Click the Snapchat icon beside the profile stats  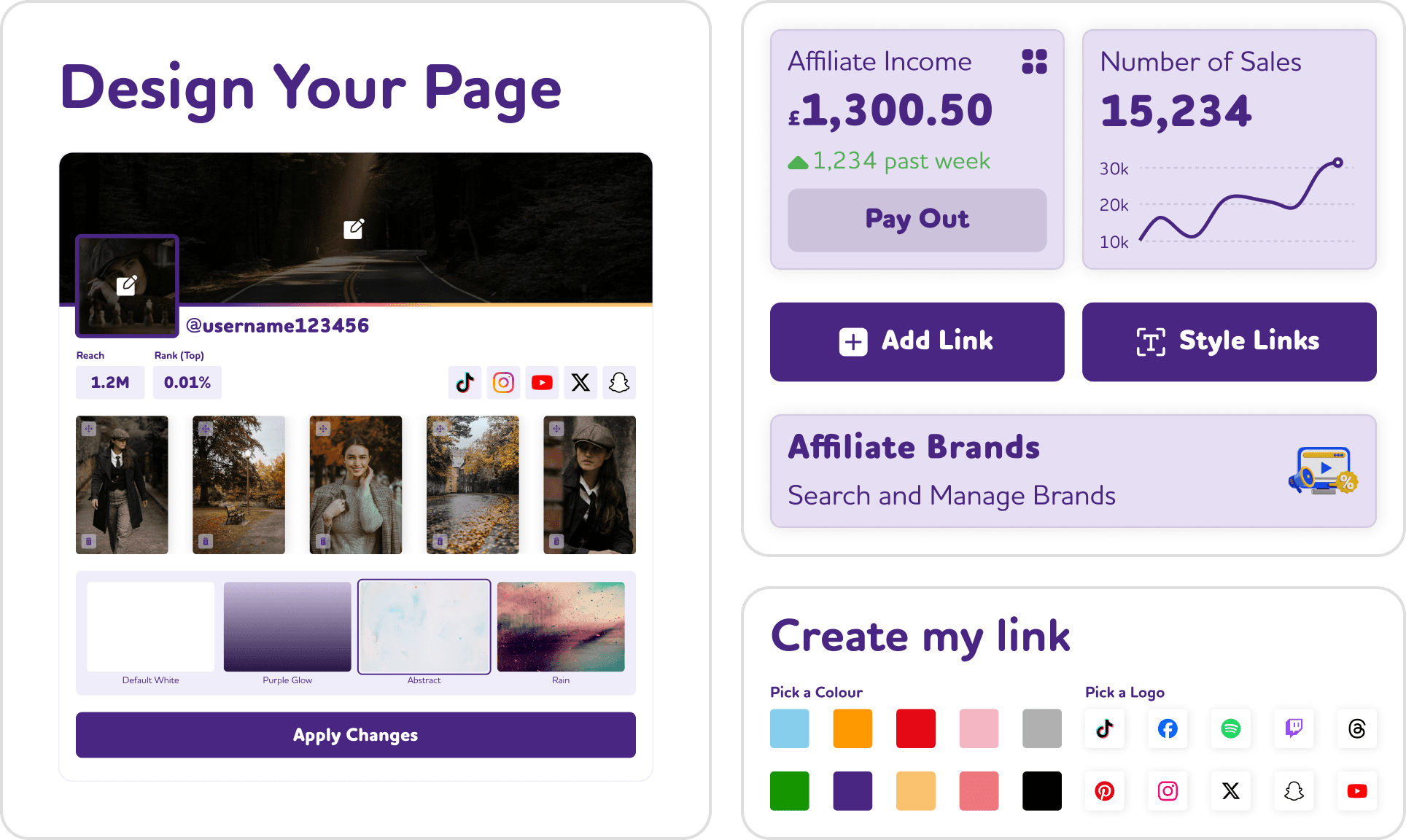[x=619, y=382]
